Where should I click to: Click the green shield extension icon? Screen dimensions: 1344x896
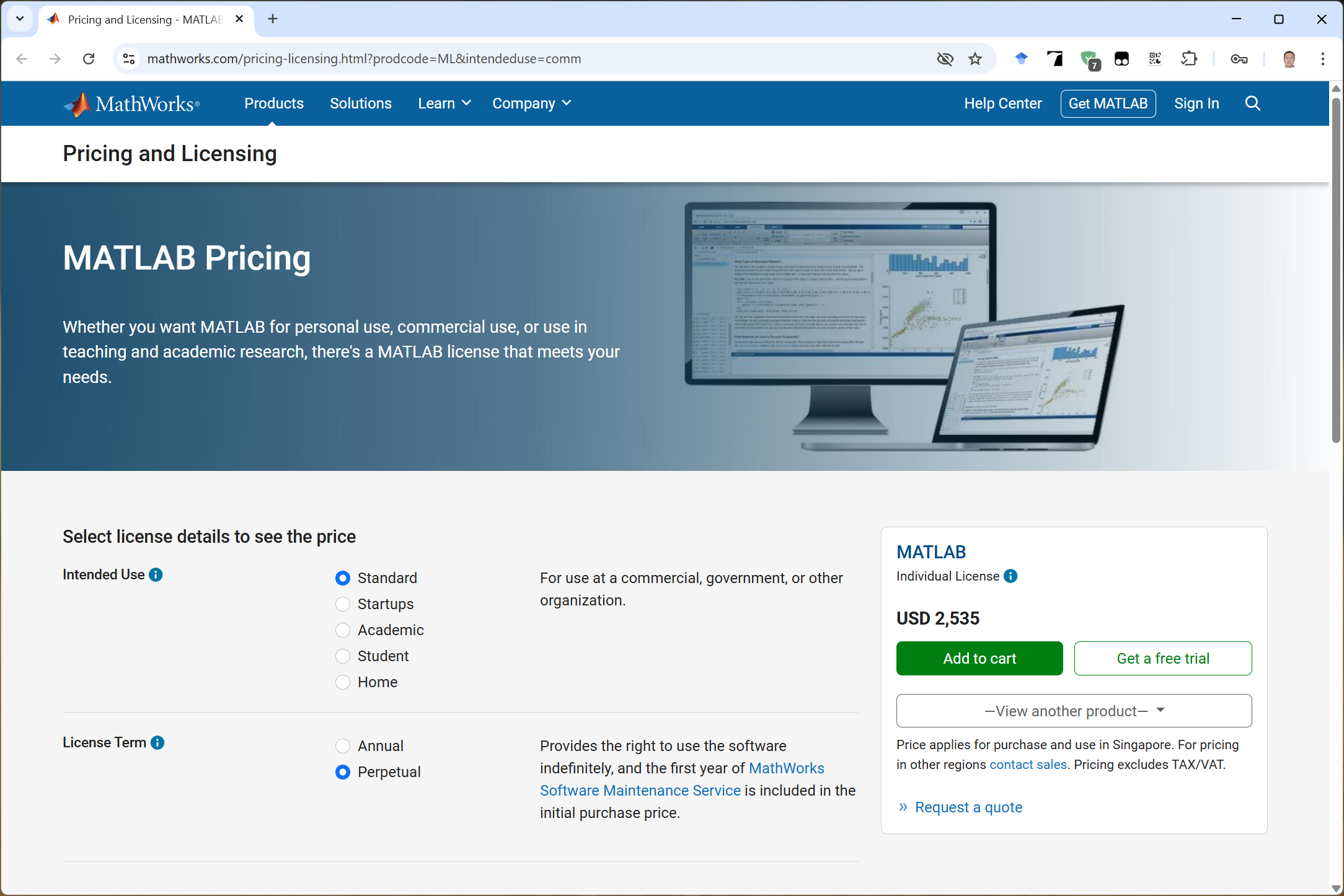click(1089, 60)
